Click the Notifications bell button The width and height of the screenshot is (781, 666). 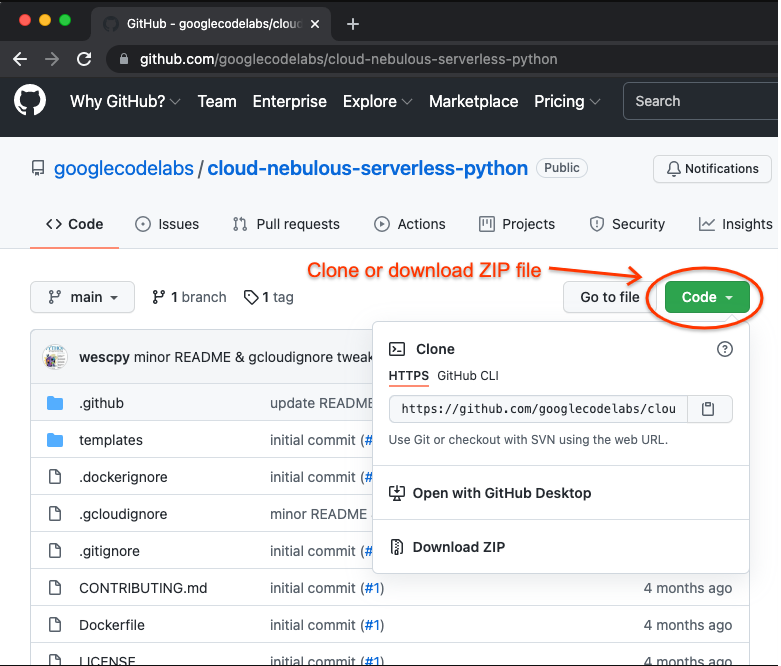tap(712, 169)
